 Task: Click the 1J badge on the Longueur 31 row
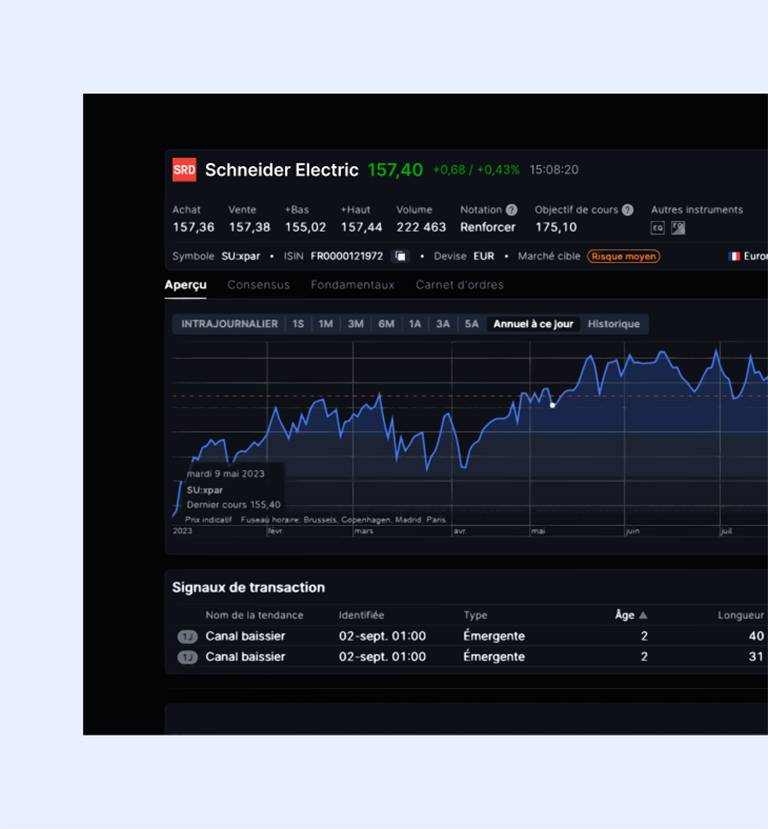pos(187,657)
